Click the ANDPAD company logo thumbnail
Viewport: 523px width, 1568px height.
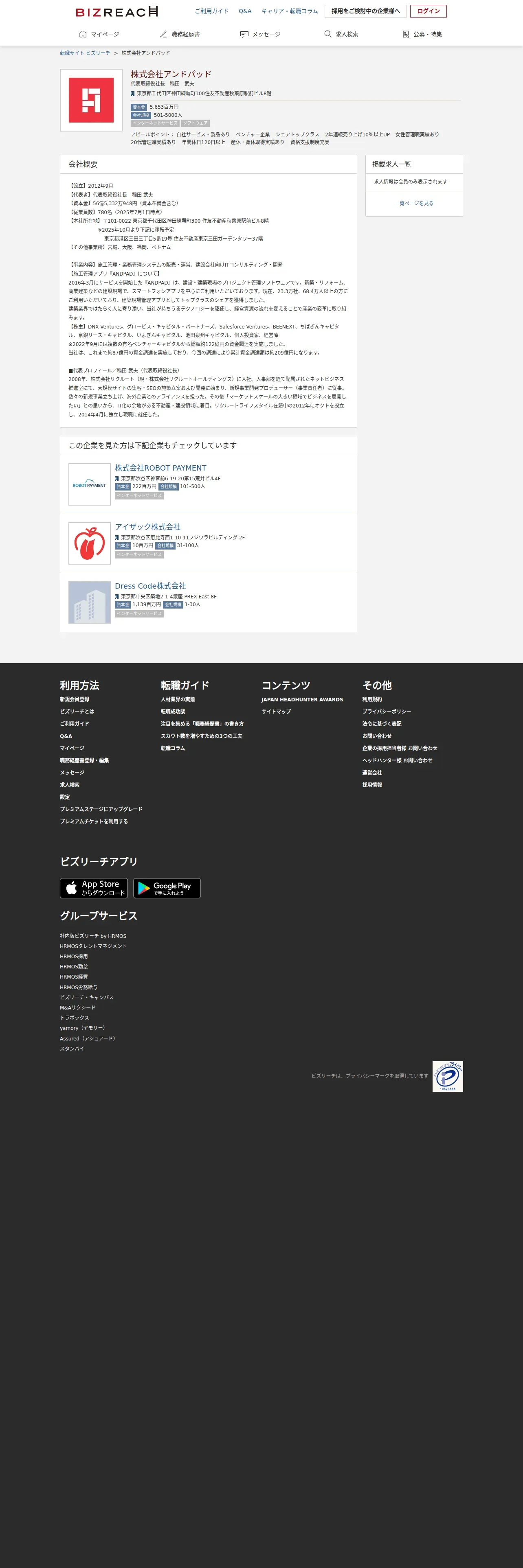91,100
